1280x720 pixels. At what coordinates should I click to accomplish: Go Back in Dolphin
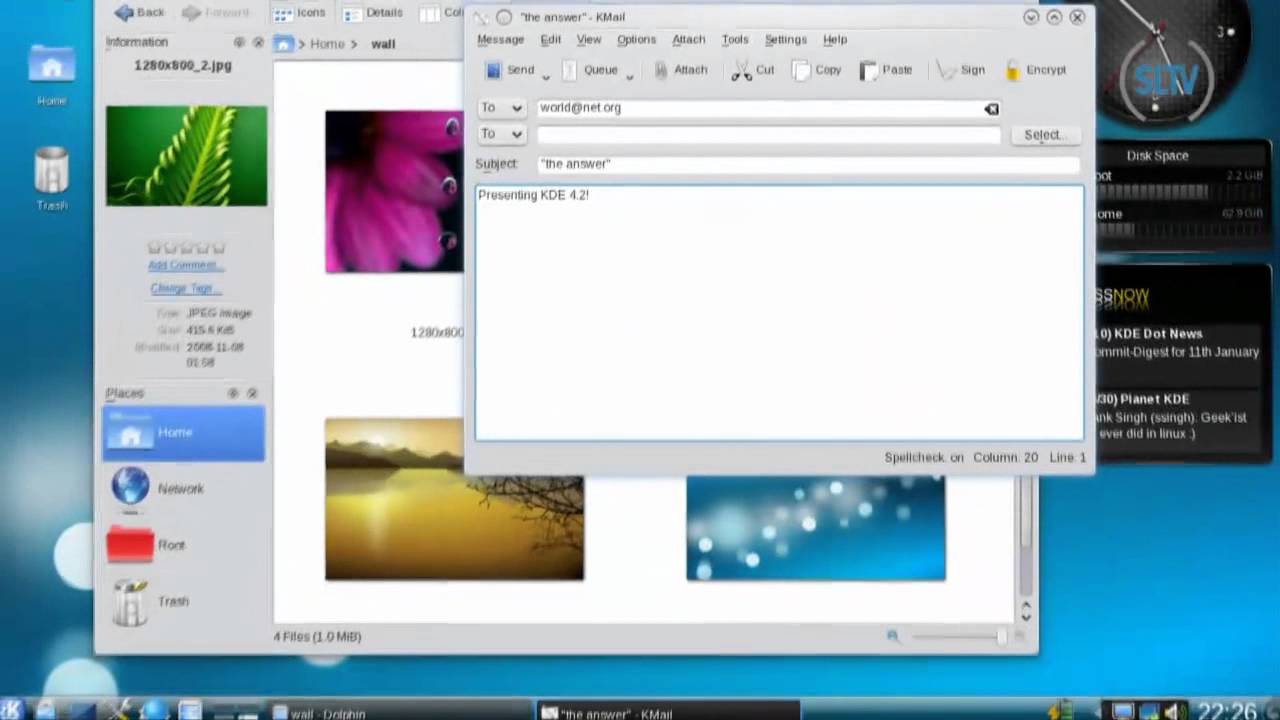coord(139,12)
